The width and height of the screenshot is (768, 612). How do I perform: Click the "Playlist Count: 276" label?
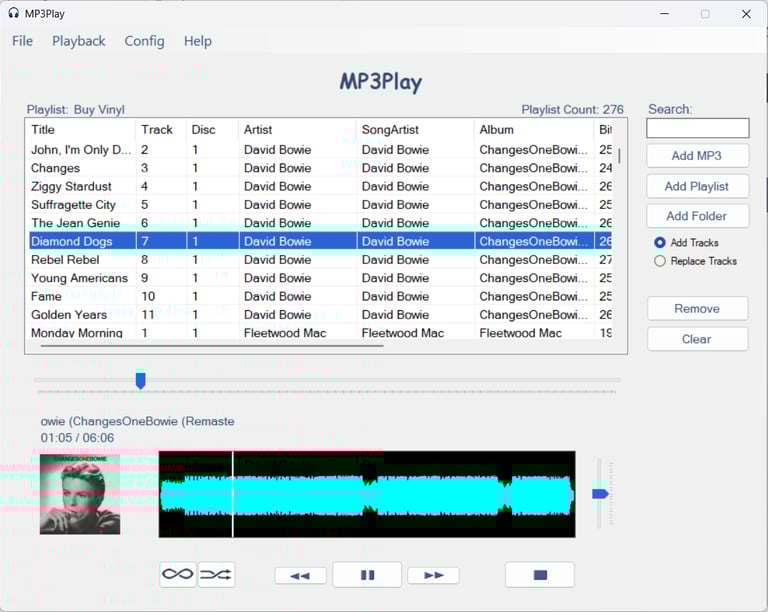(x=572, y=110)
